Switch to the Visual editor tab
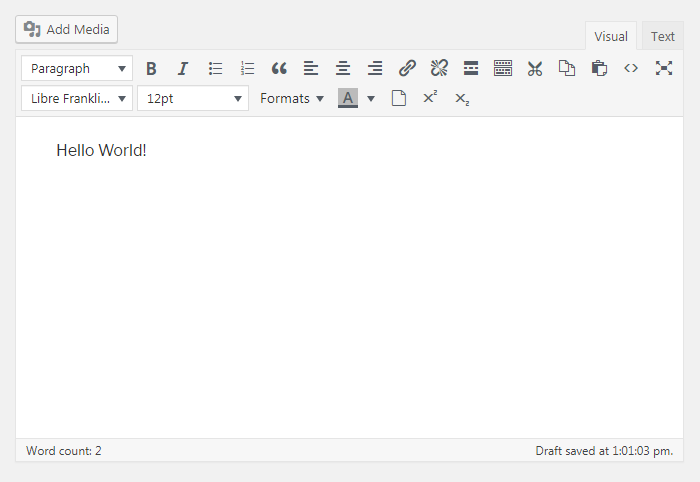This screenshot has width=700, height=482. click(x=611, y=36)
